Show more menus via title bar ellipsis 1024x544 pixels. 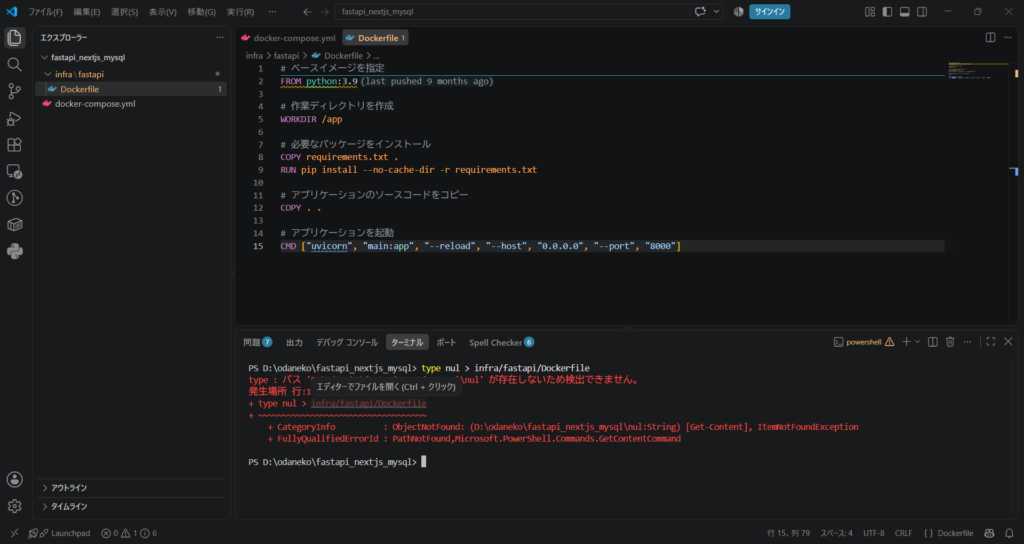click(x=272, y=12)
